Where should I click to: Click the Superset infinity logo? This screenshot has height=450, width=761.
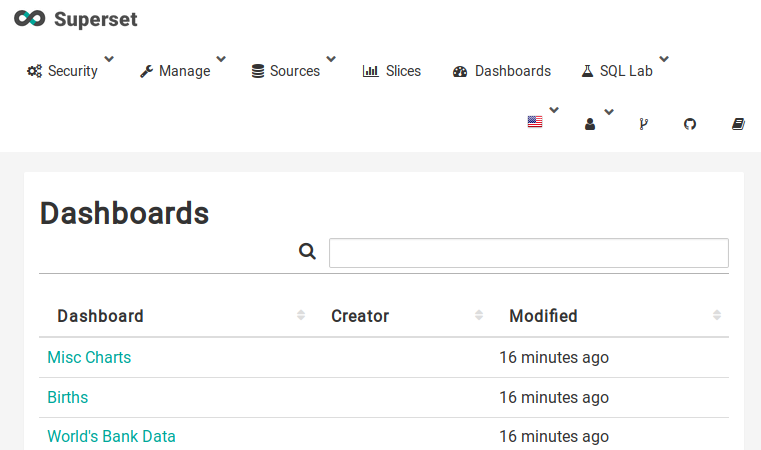click(x=30, y=19)
